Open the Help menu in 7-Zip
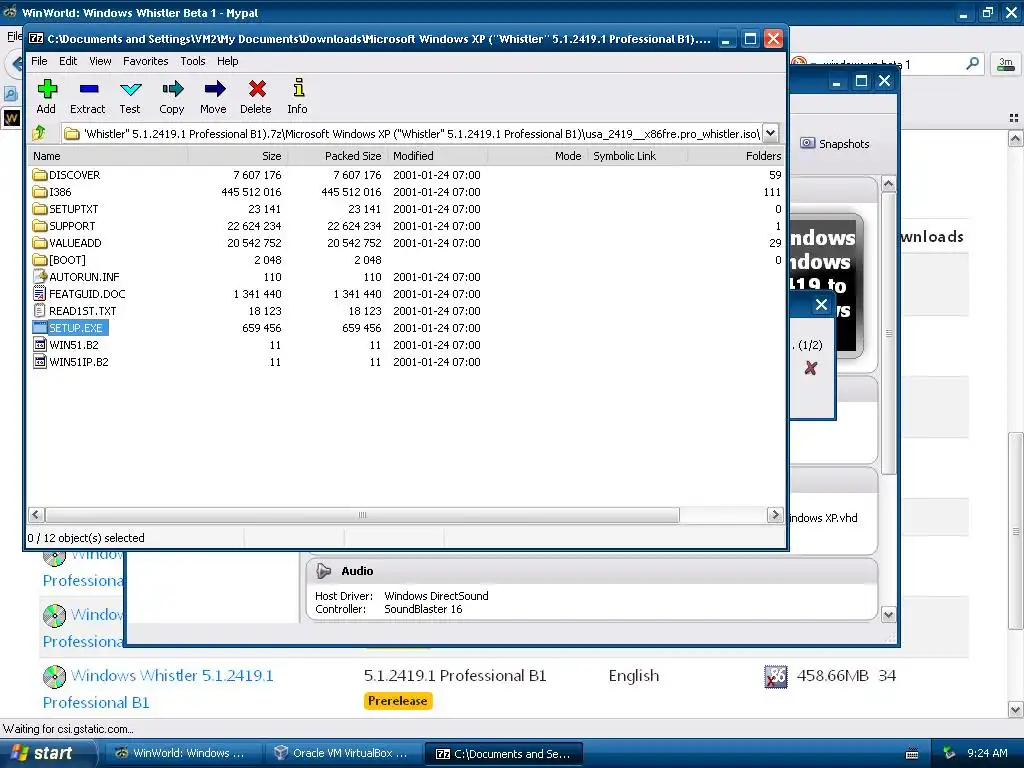The height and width of the screenshot is (768, 1024). [228, 61]
